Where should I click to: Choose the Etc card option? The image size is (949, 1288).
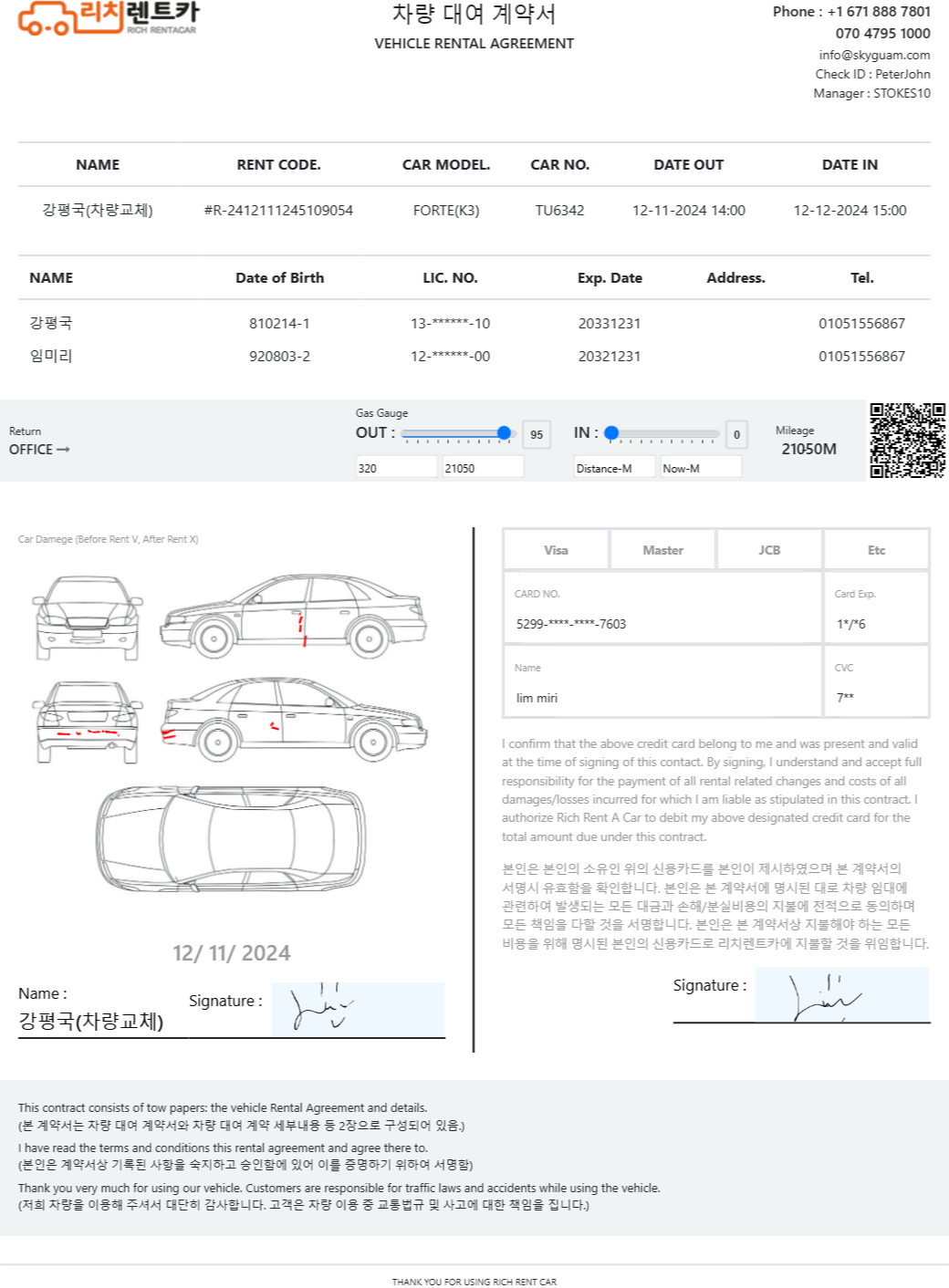tap(876, 550)
